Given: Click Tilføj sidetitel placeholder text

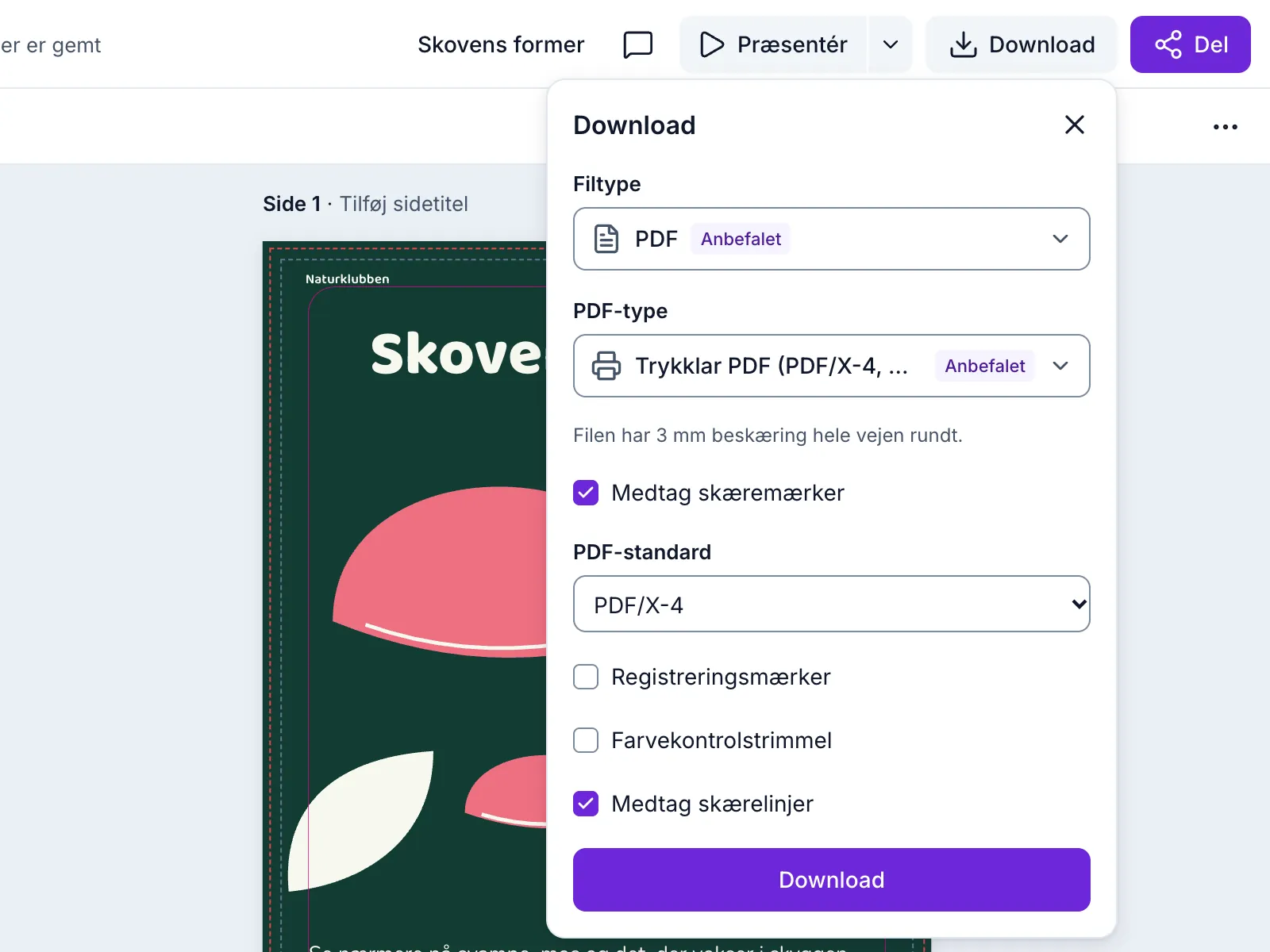Looking at the screenshot, I should tap(404, 204).
